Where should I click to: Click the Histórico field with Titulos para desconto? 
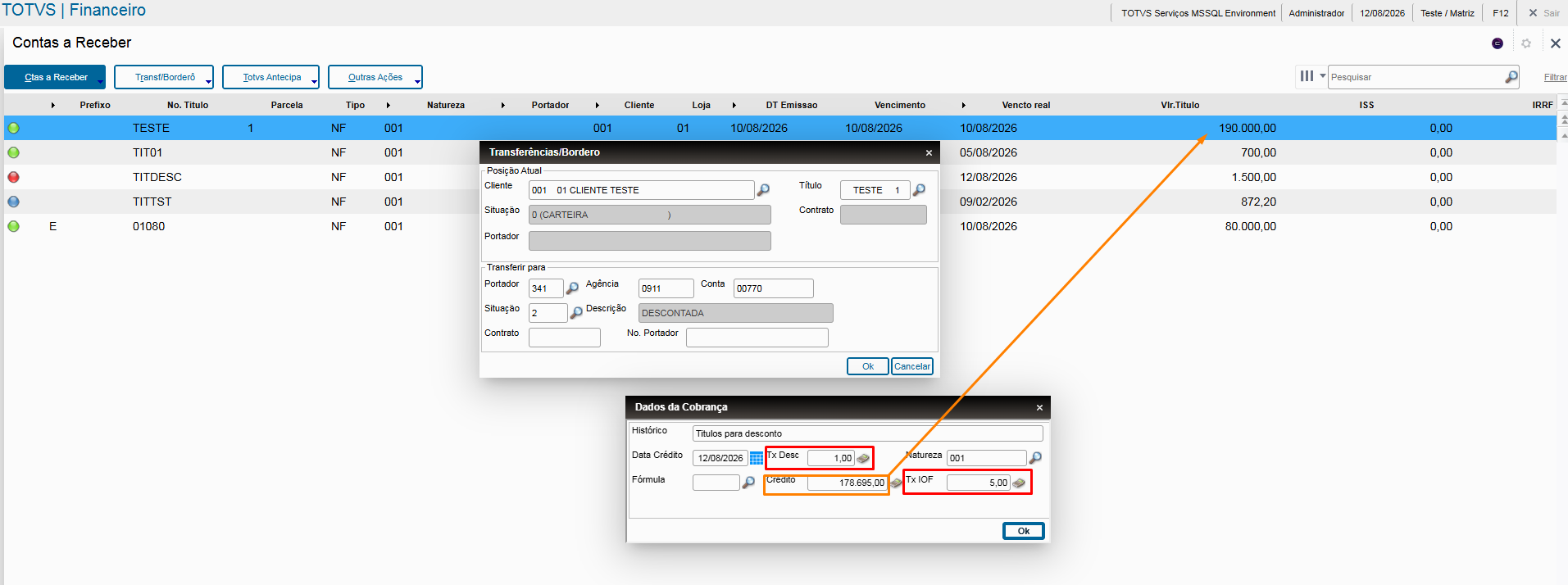coord(867,433)
